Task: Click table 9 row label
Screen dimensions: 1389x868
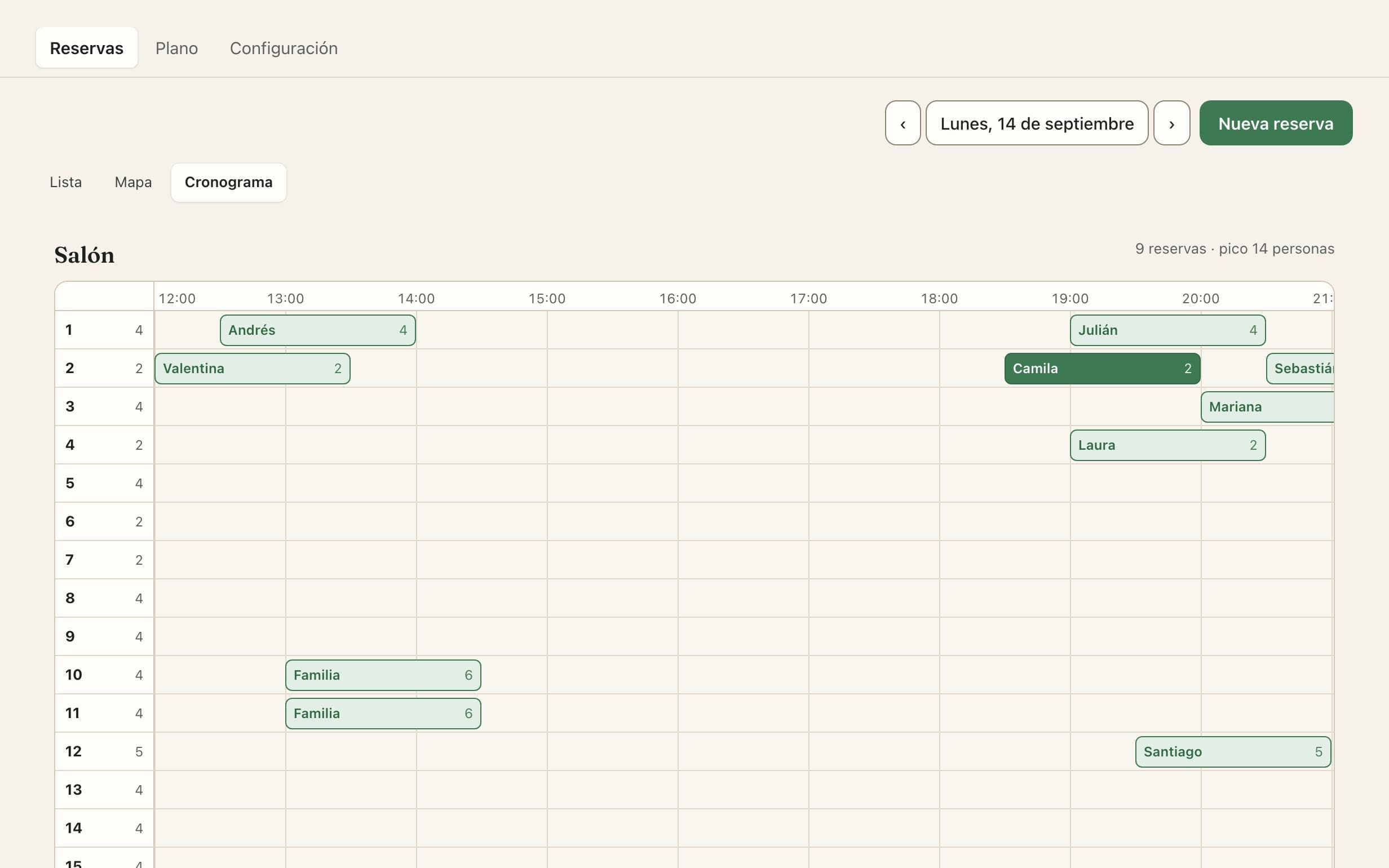Action: point(104,637)
